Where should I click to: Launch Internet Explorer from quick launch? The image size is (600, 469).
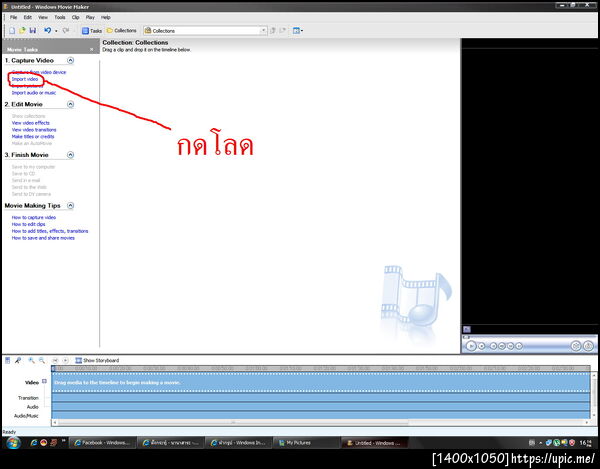[x=34, y=443]
